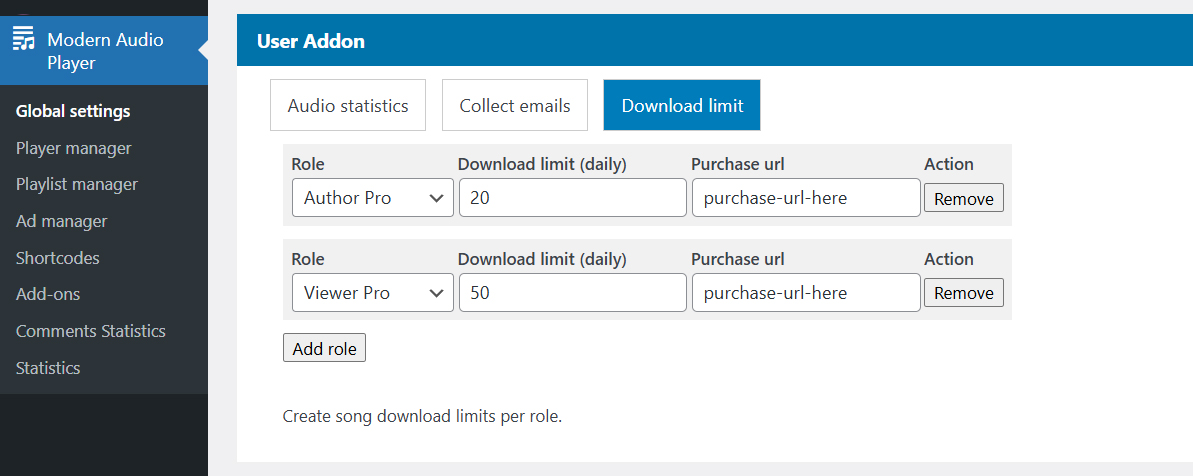The image size is (1193, 476).
Task: View Comments Statistics page
Action: [91, 331]
